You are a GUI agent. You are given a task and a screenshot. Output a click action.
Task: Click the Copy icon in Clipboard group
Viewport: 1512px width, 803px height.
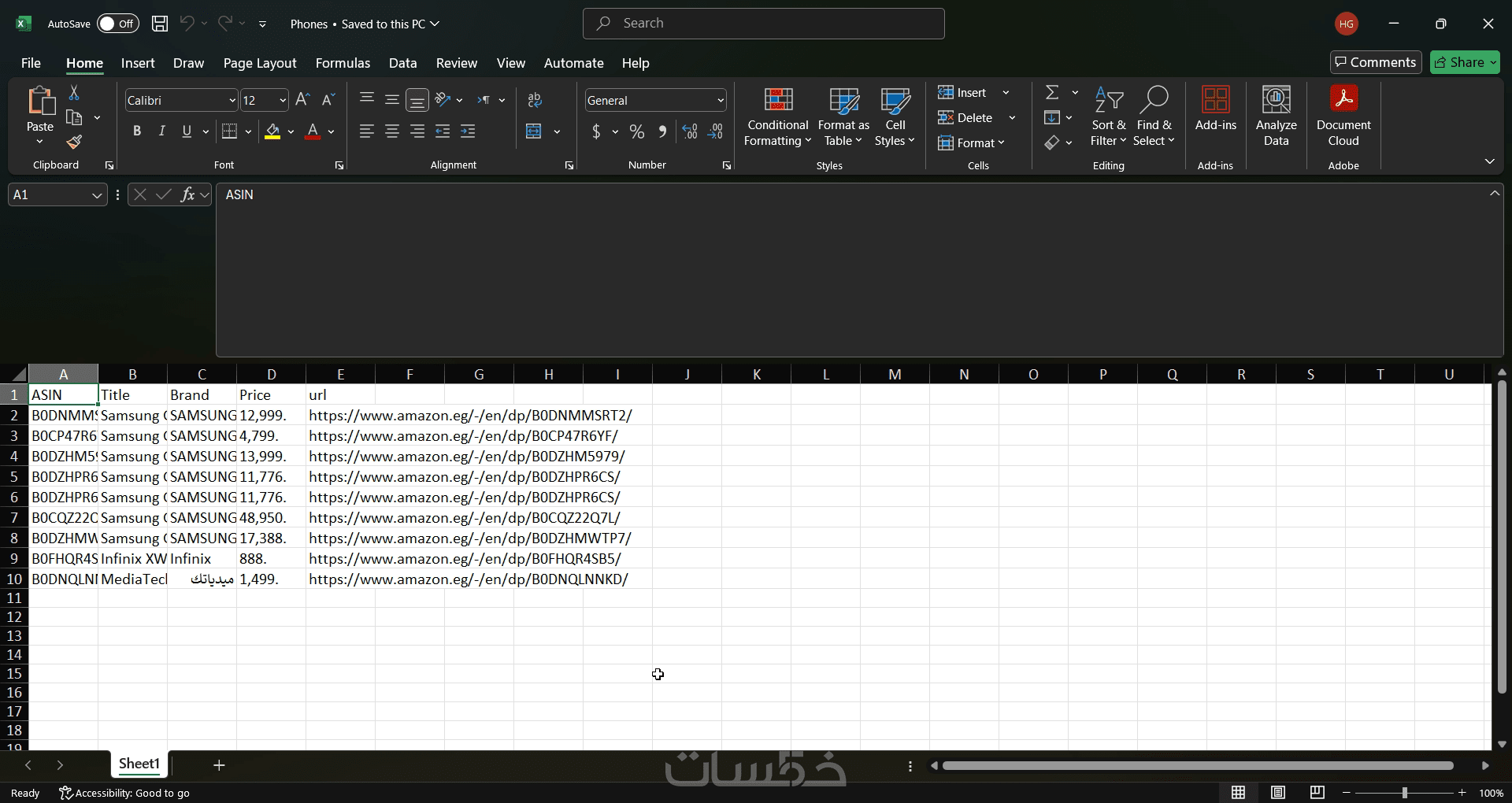[74, 117]
